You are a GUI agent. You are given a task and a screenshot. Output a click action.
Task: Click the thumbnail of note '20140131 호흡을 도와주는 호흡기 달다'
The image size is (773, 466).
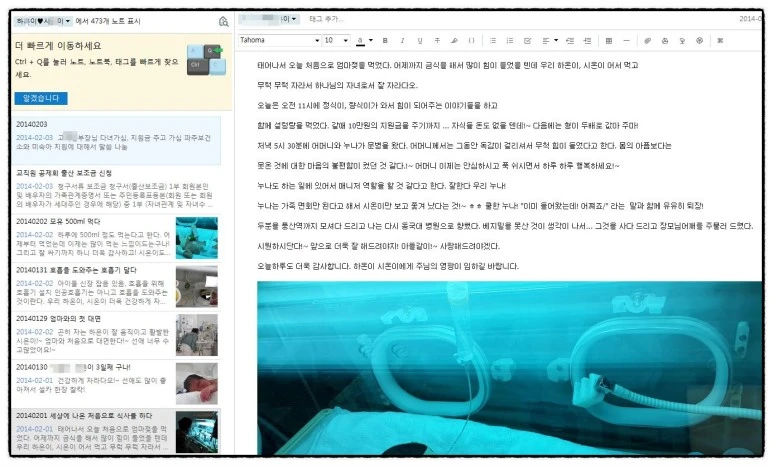coord(197,287)
